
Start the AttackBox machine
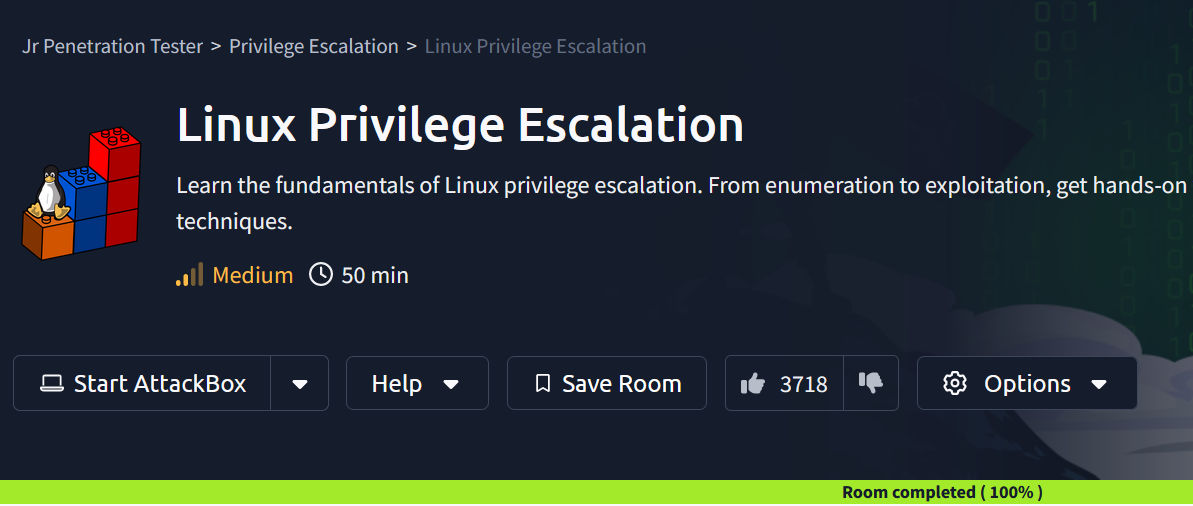pos(142,383)
